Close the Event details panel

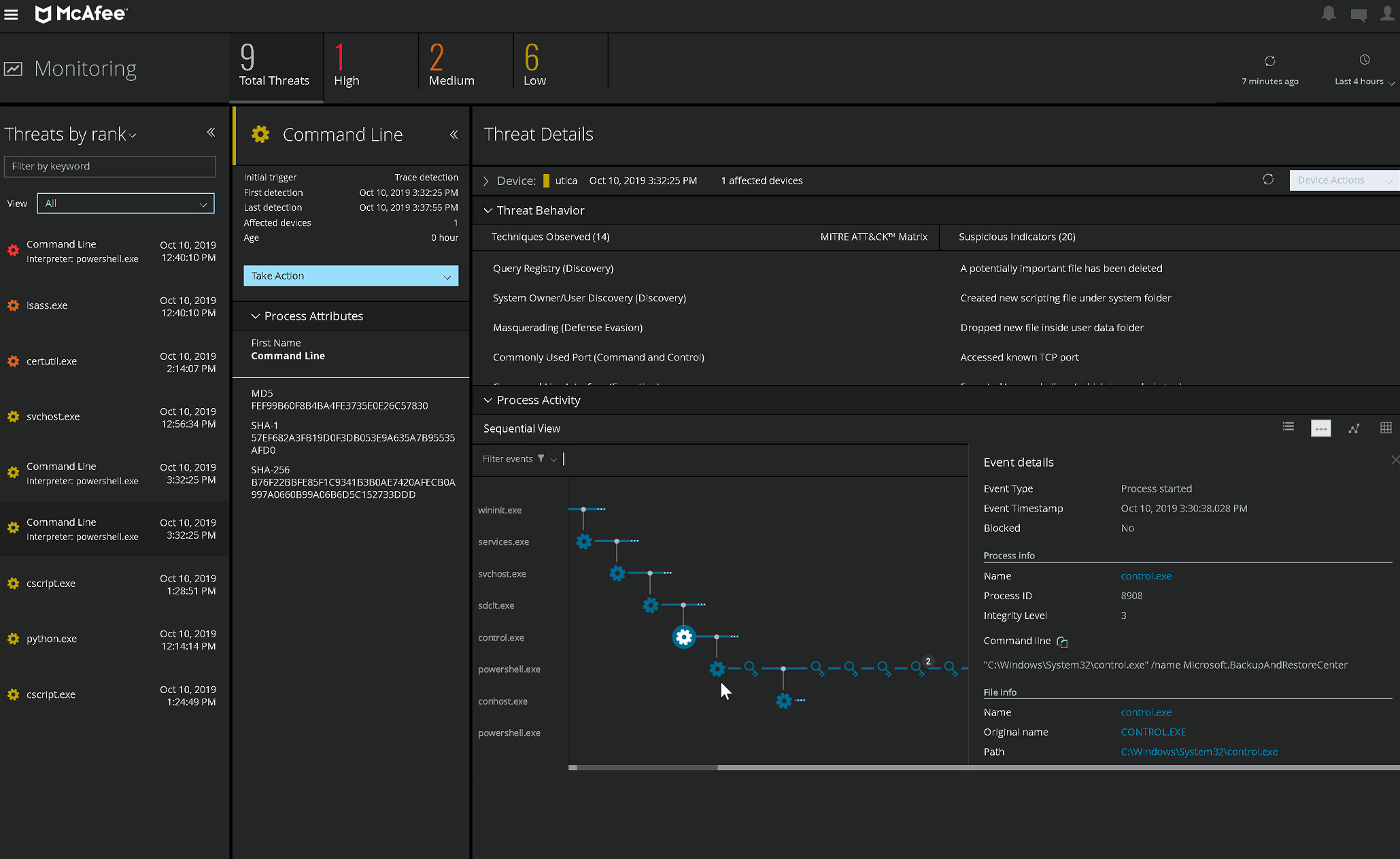point(1395,460)
